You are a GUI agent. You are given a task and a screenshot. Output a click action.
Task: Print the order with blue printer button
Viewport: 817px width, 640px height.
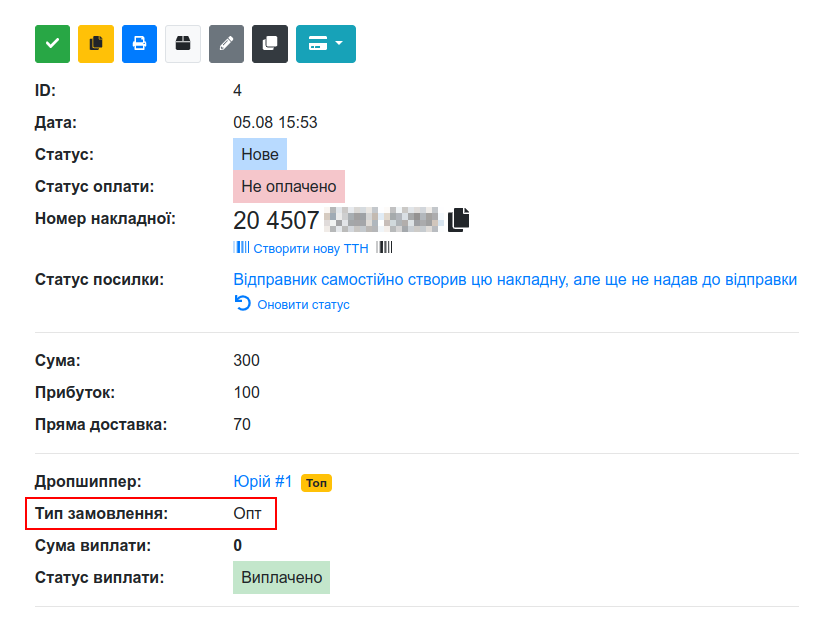[139, 44]
